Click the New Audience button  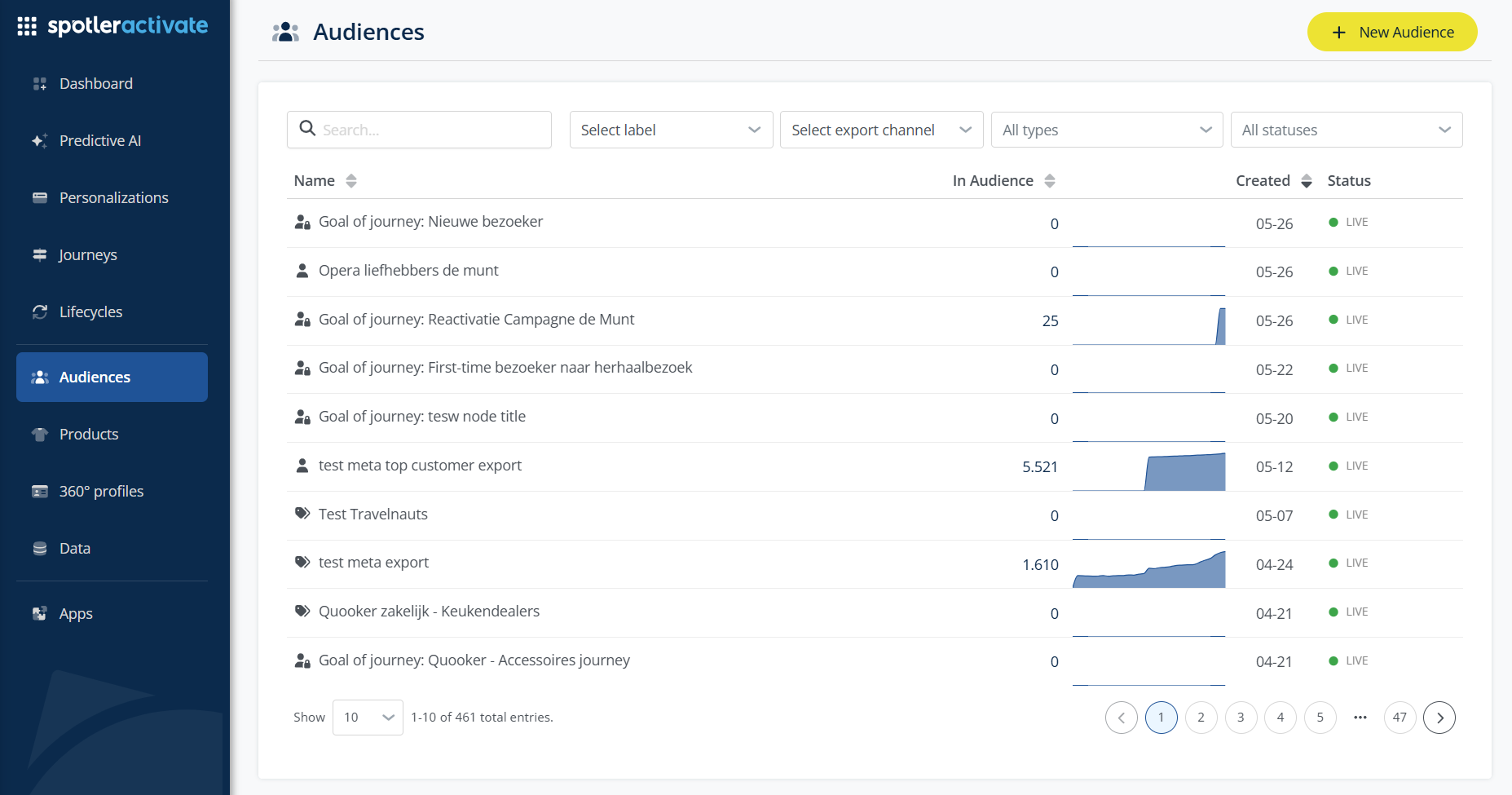pos(1392,32)
